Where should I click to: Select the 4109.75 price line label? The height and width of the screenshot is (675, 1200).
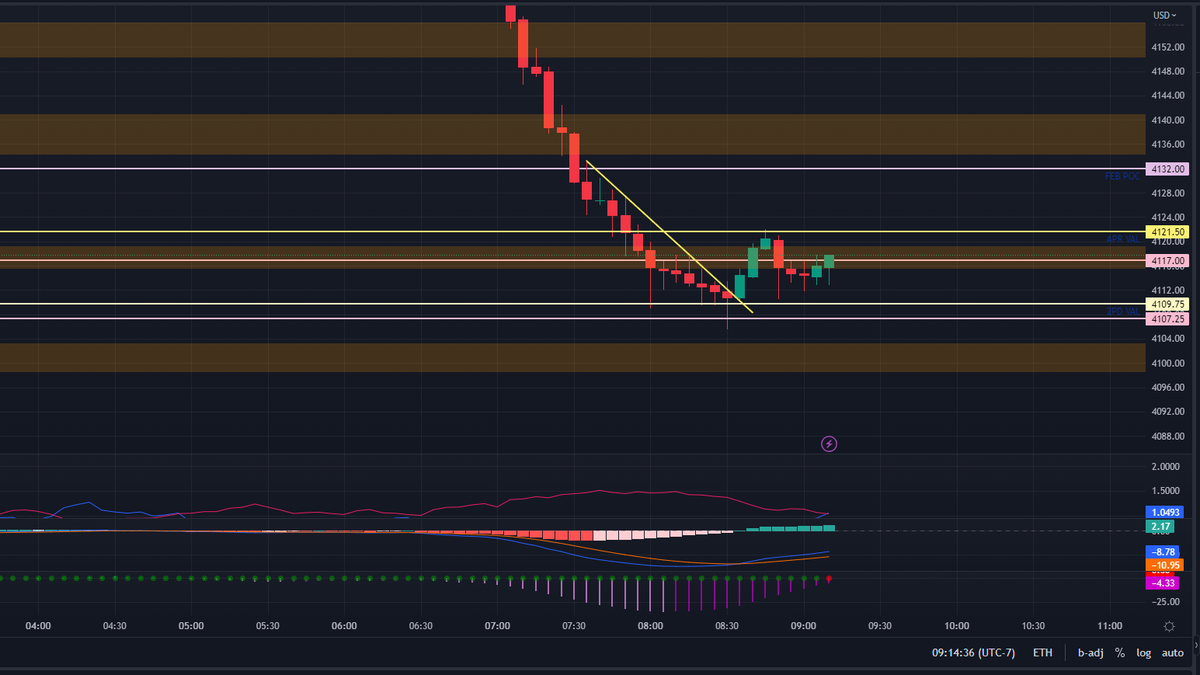[1168, 304]
